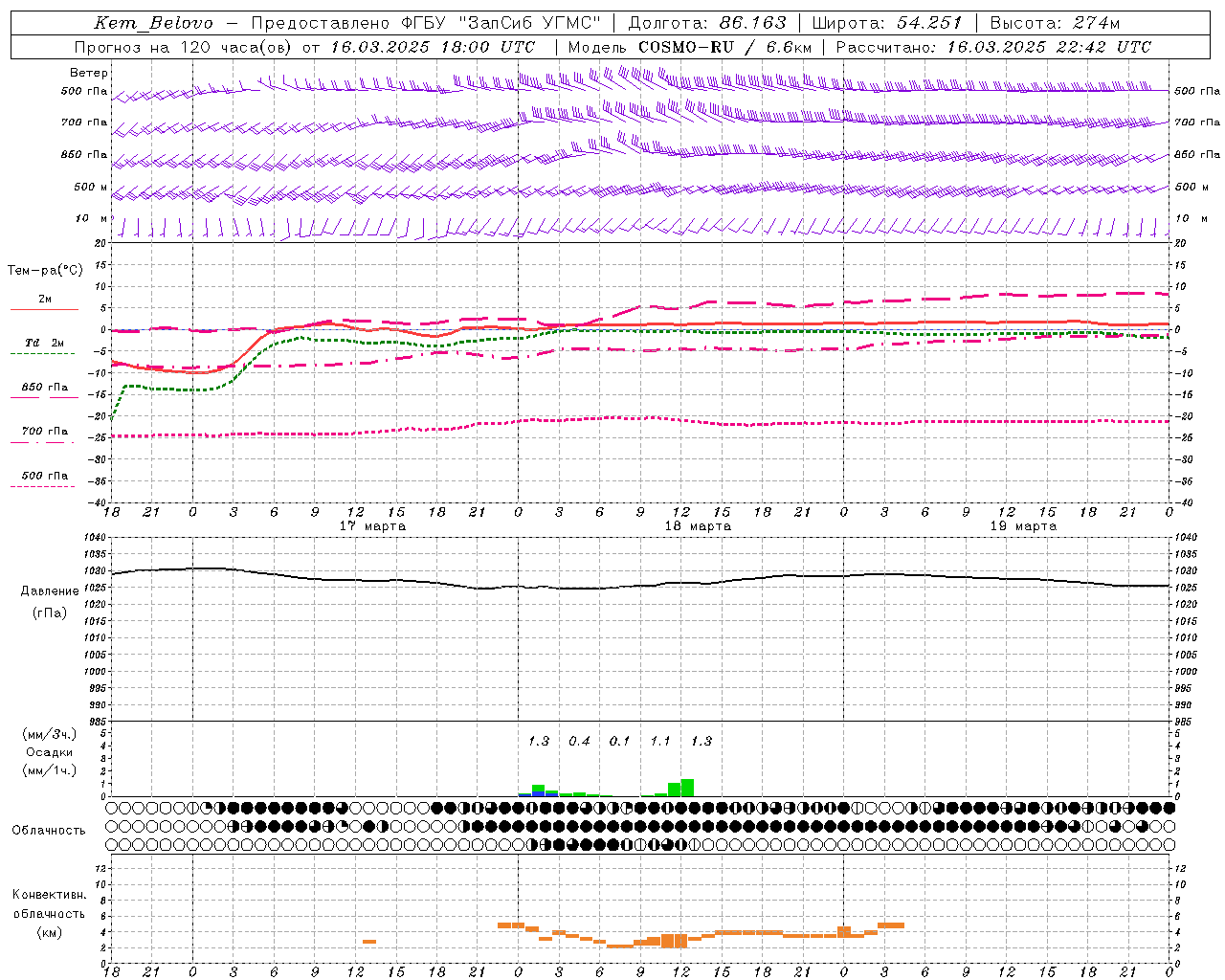The width and height of the screenshot is (1225, 980).
Task: Click the (мм/1ч.) precipitation unit label
Action: coord(48,770)
